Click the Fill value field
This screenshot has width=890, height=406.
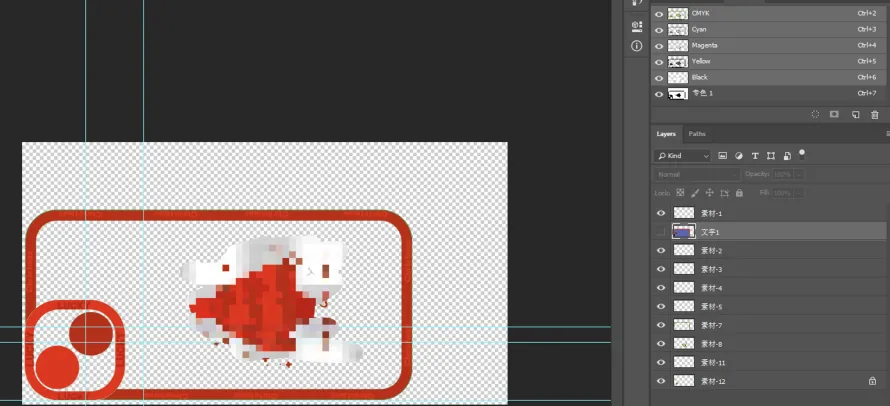783,193
